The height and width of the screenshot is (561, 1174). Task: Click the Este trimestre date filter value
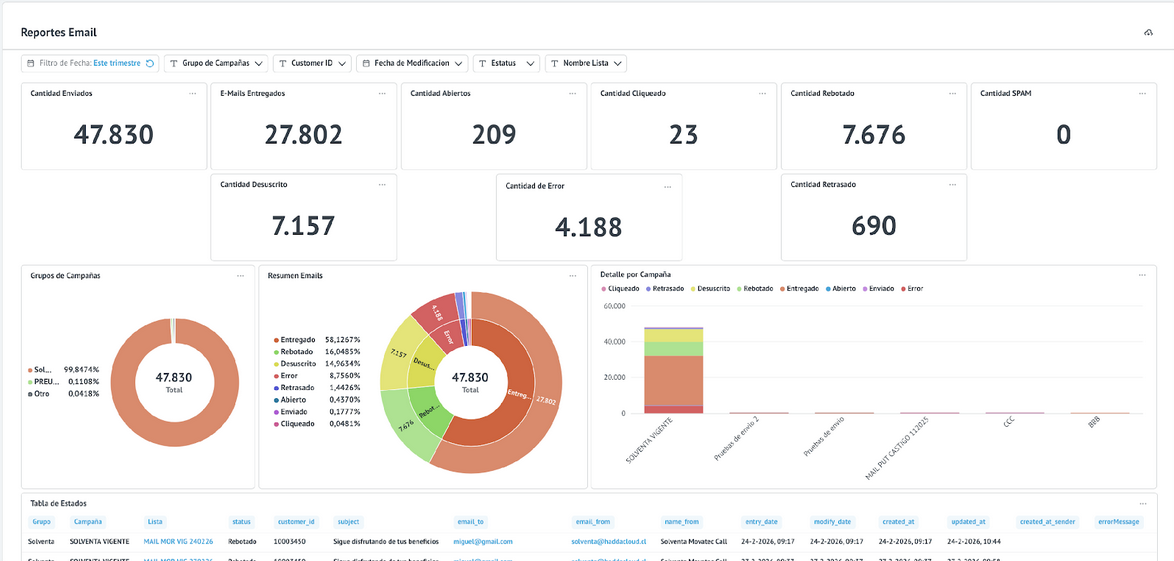tap(116, 63)
